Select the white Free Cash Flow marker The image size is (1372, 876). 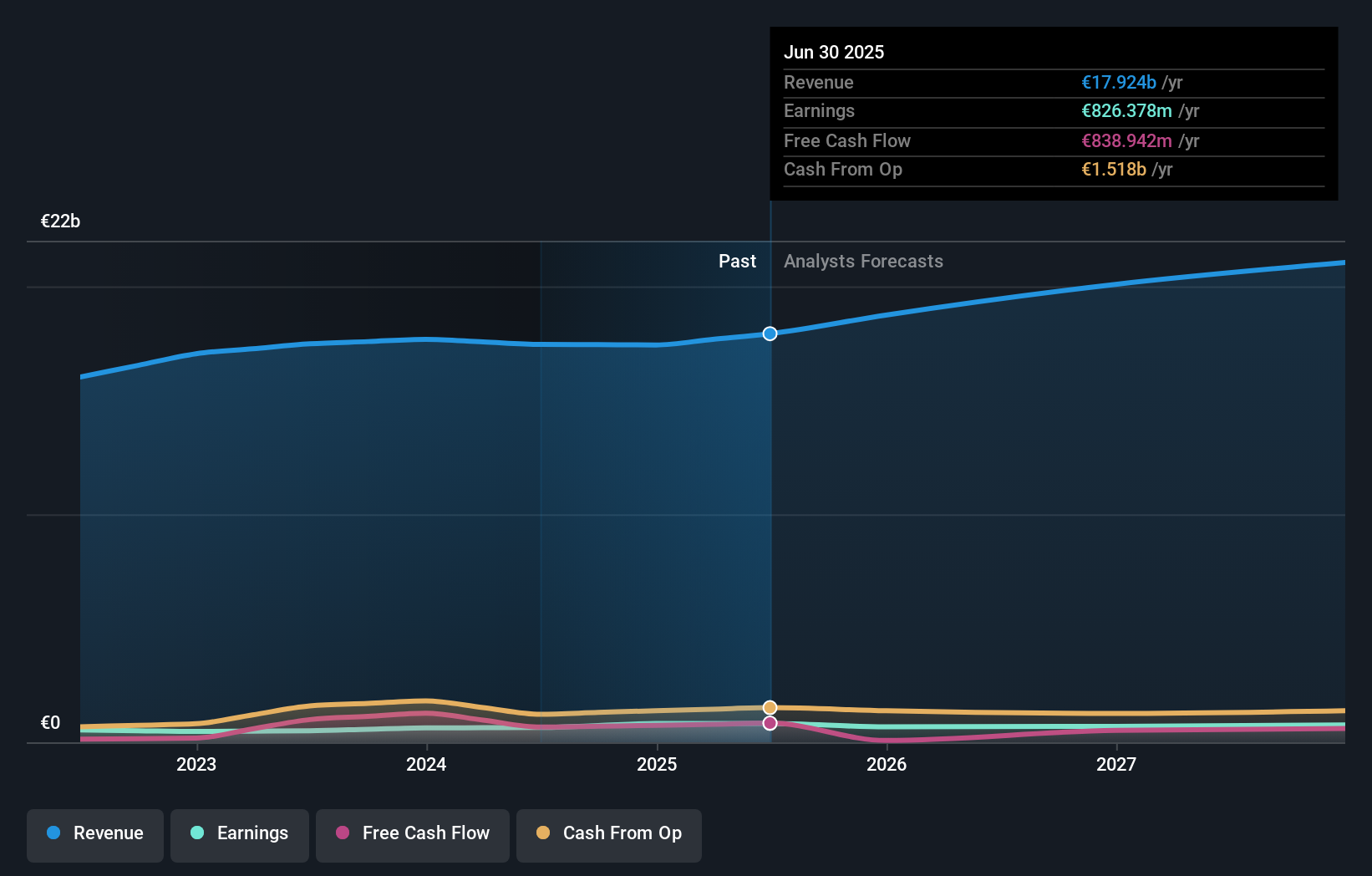[770, 723]
